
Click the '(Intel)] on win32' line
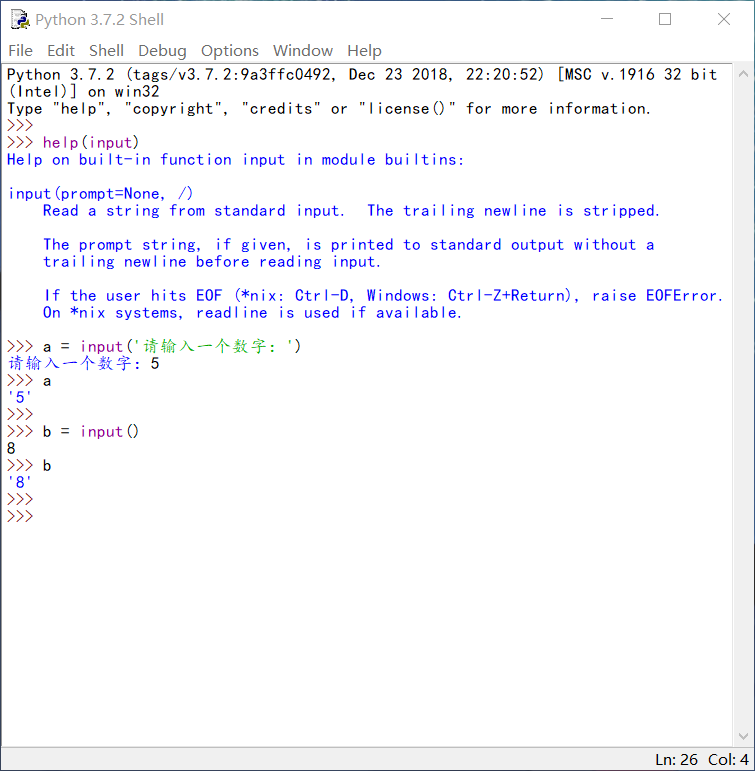click(84, 92)
